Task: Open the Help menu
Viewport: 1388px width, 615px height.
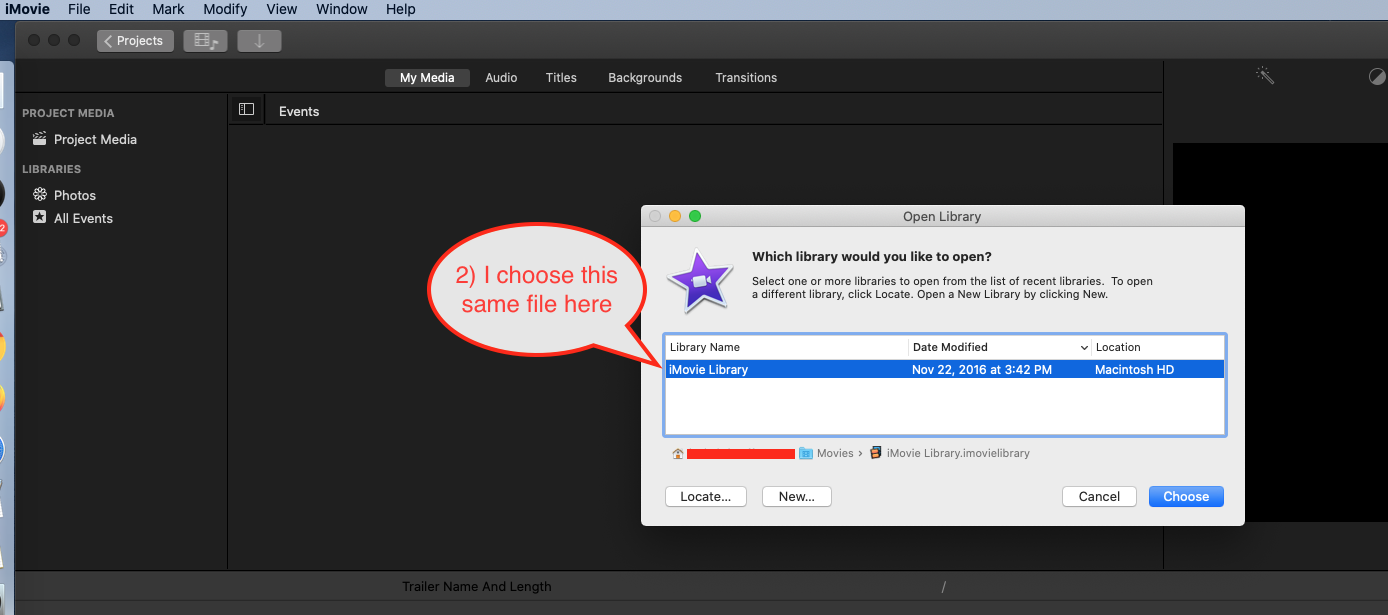Action: pos(400,9)
